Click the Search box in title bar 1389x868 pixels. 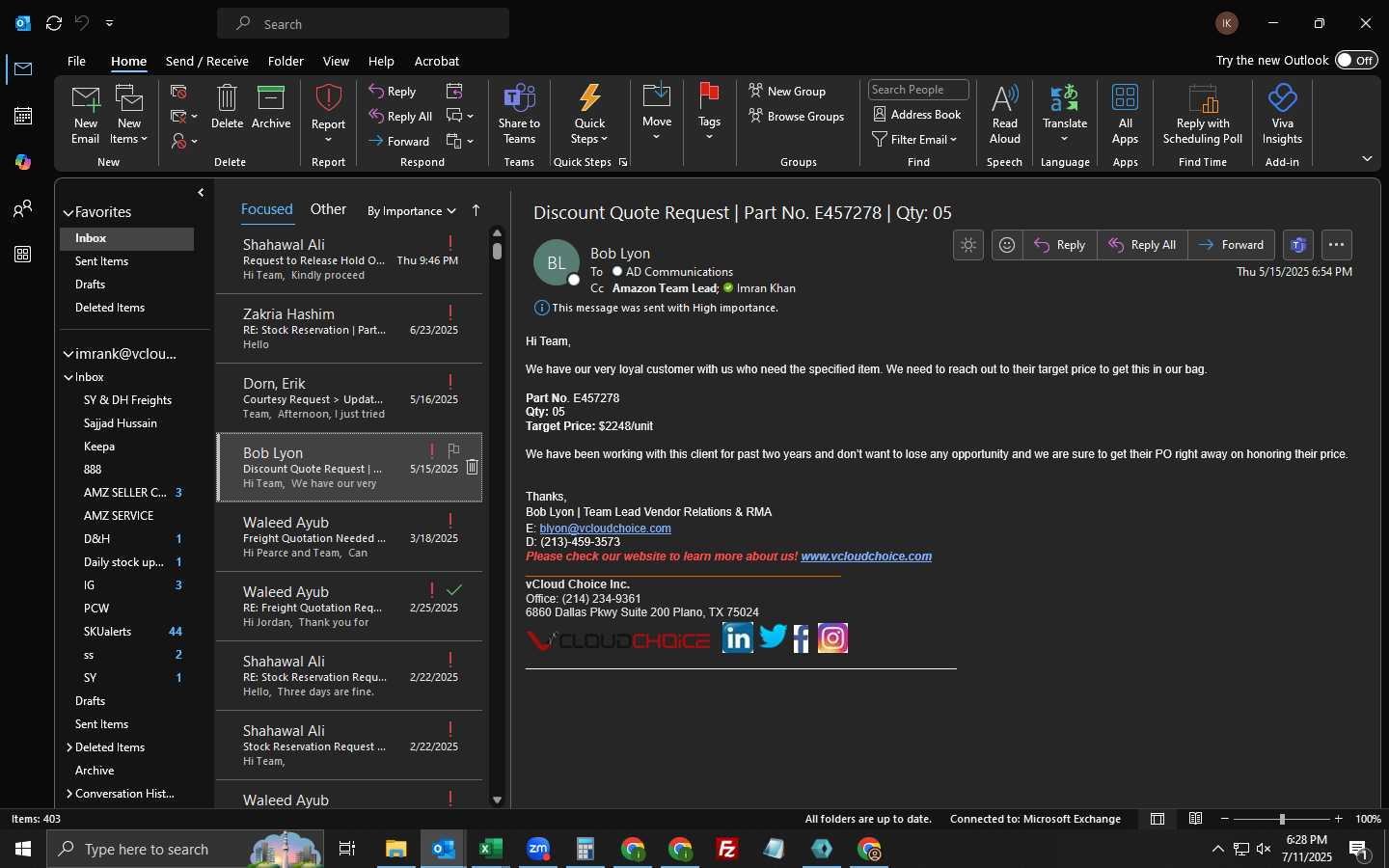point(363,23)
